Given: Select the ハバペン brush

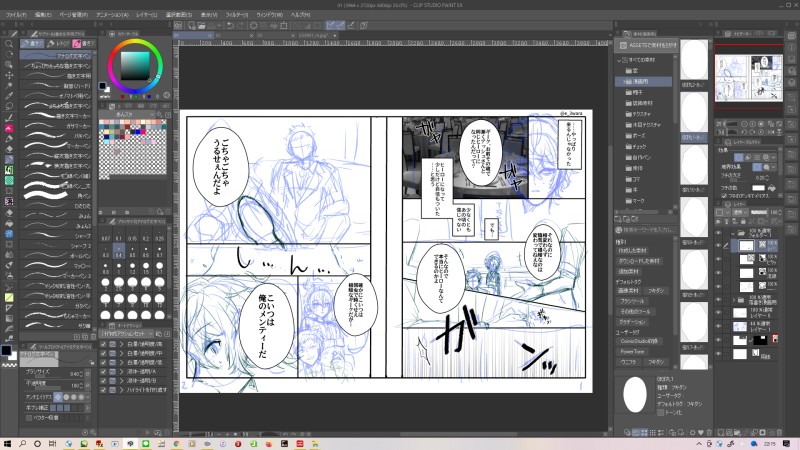Looking at the screenshot, I should click(x=56, y=136).
